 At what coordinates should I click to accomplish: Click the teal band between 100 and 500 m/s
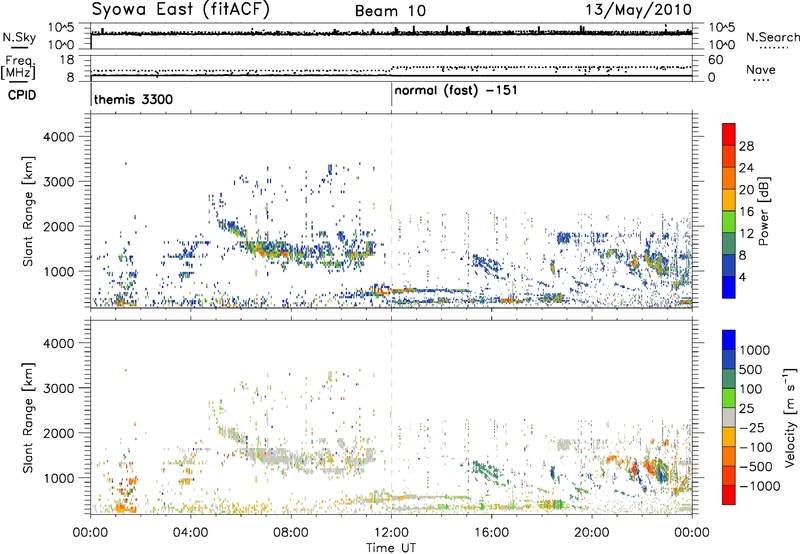pos(729,379)
